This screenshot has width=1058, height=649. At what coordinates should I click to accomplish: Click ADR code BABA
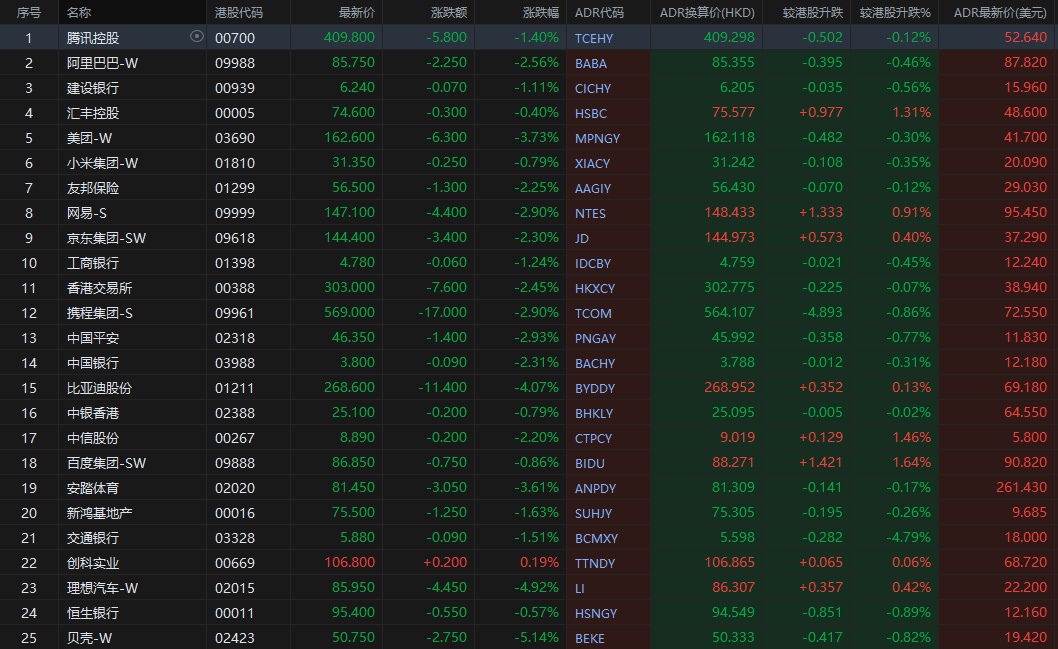[590, 63]
